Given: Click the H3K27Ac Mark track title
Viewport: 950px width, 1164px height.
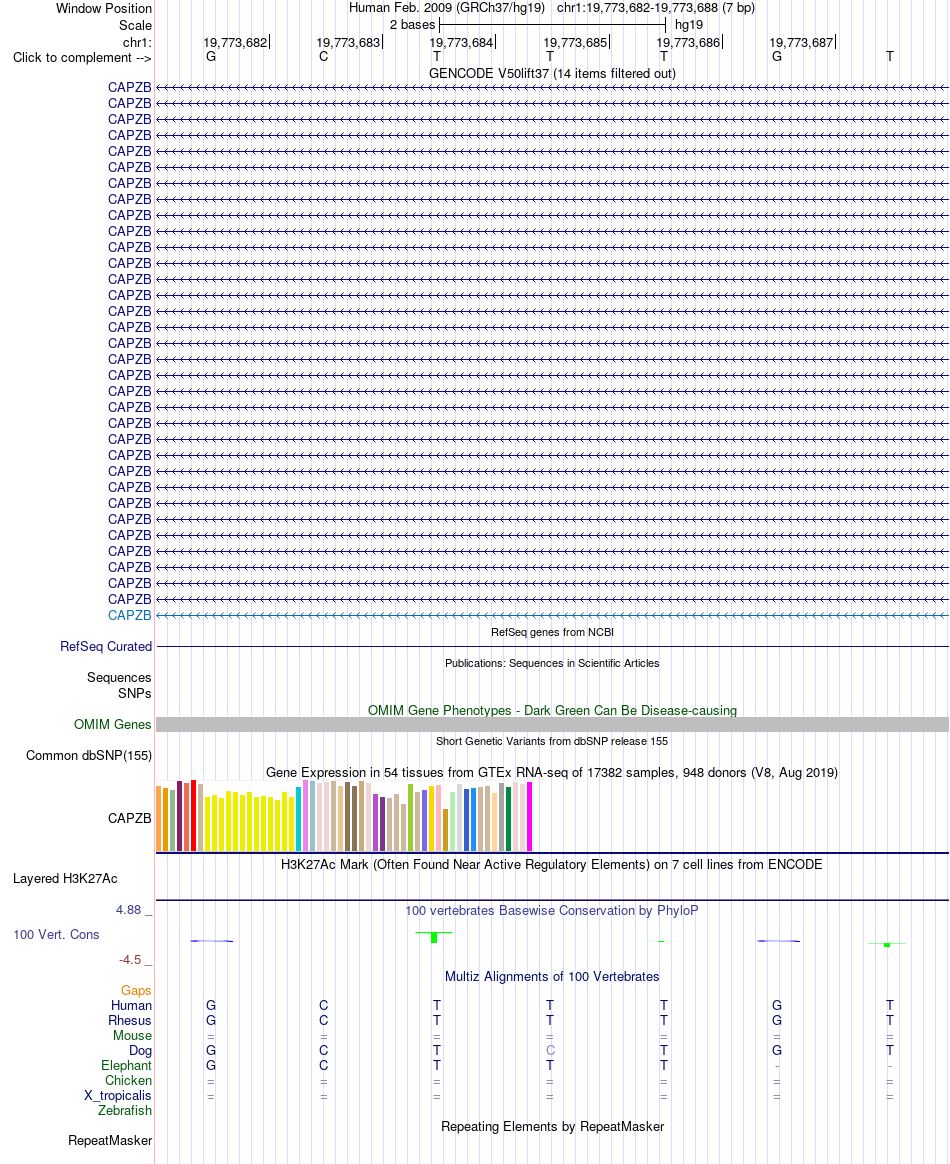Looking at the screenshot, I should (552, 865).
